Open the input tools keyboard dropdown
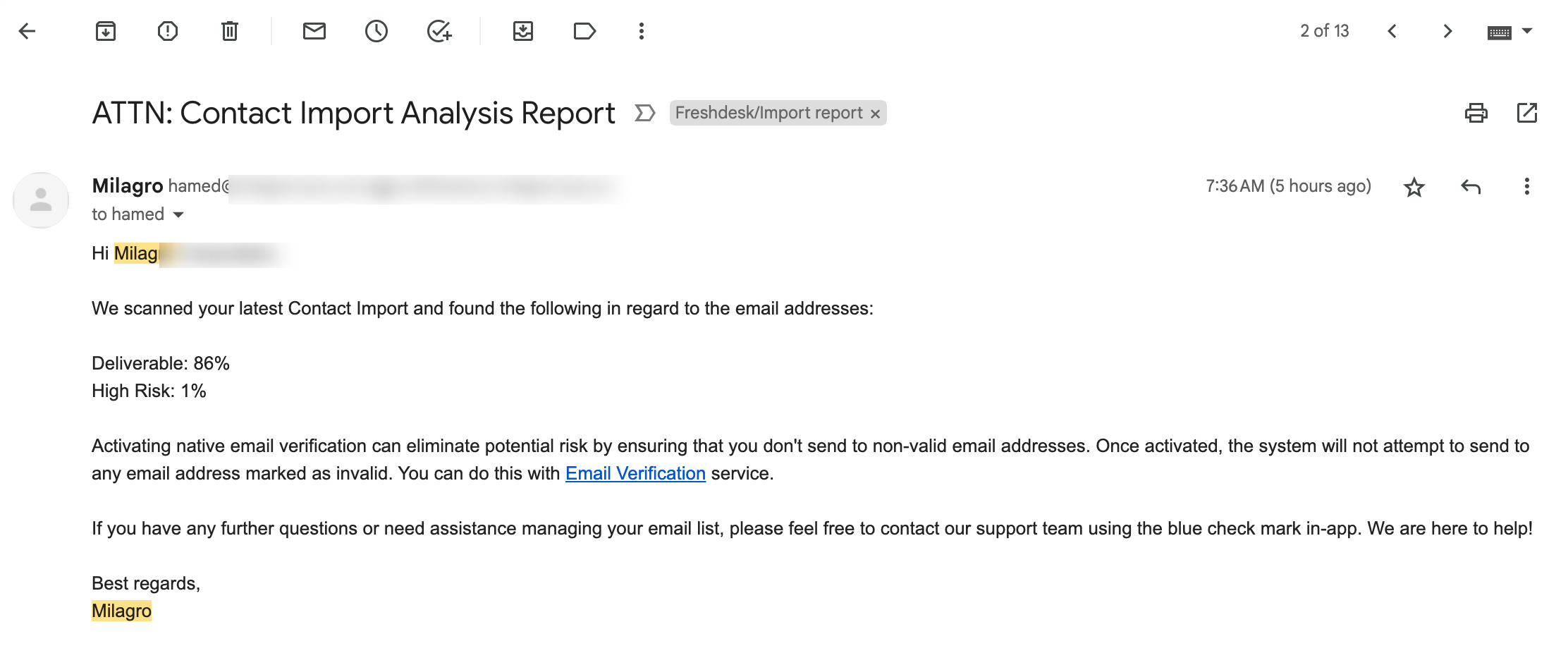Screen dimensions: 1568x646 (x=1527, y=31)
